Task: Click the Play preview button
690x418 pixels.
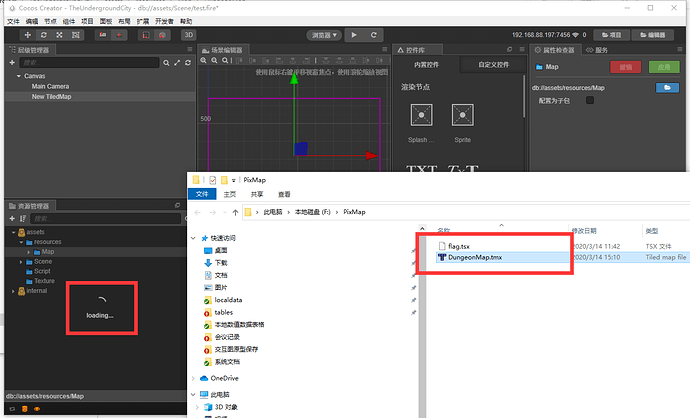Action: pyautogui.click(x=354, y=35)
